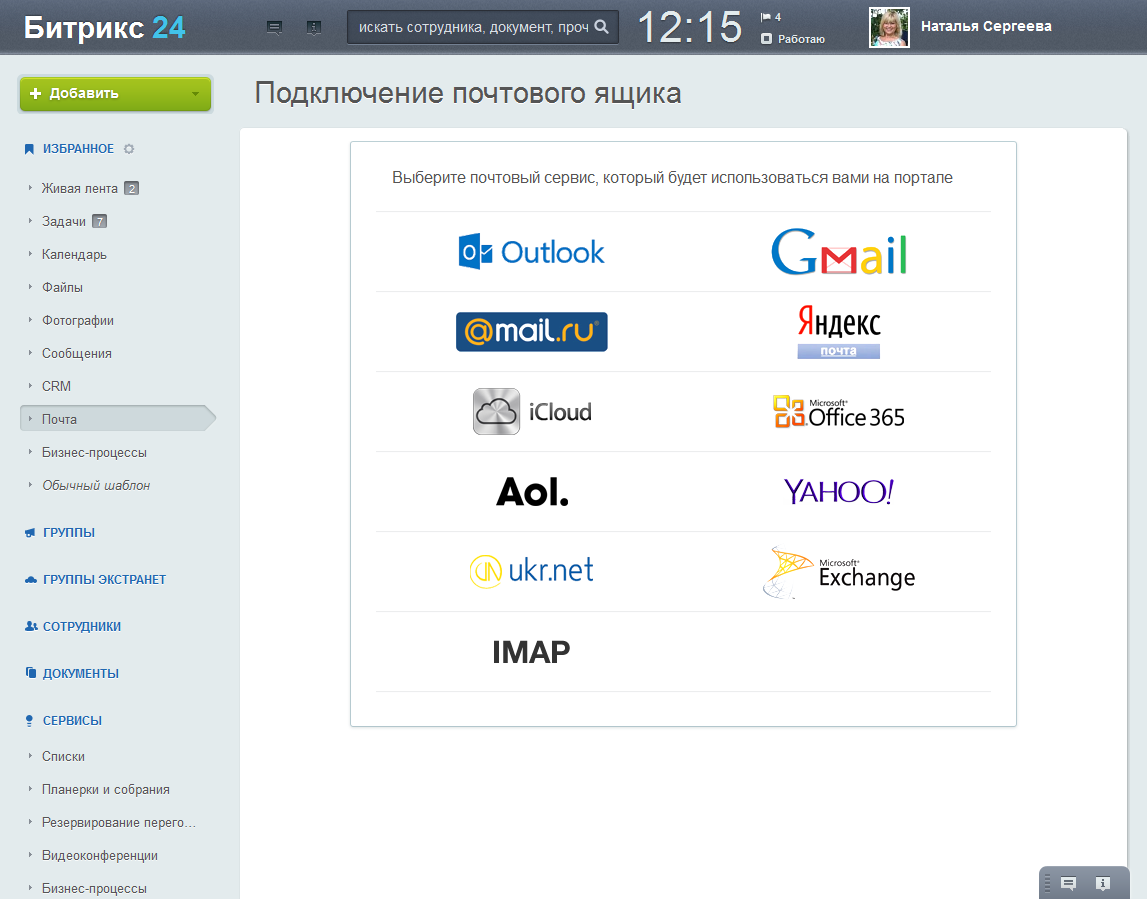1147x899 pixels.
Task: Focus the employee and document search field
Action: [x=483, y=27]
